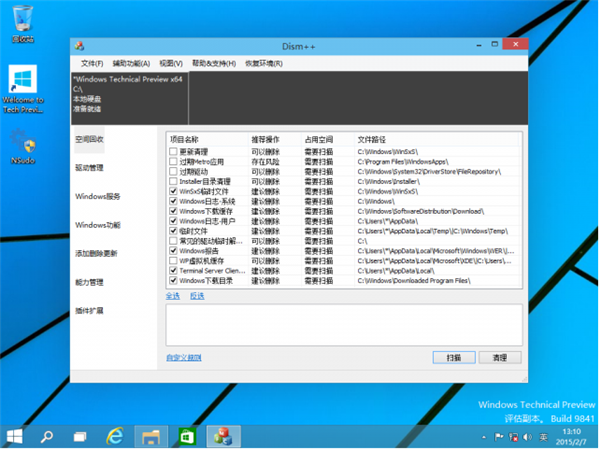600x449 pixels.
Task: Uncheck the 临时文件 checkbox
Action: pyautogui.click(x=173, y=231)
